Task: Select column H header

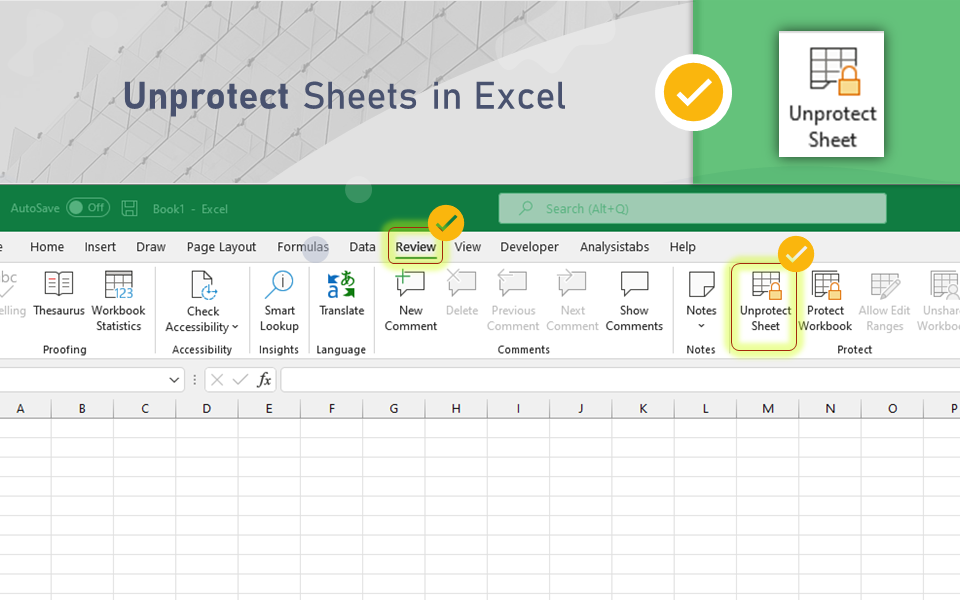Action: (x=456, y=408)
